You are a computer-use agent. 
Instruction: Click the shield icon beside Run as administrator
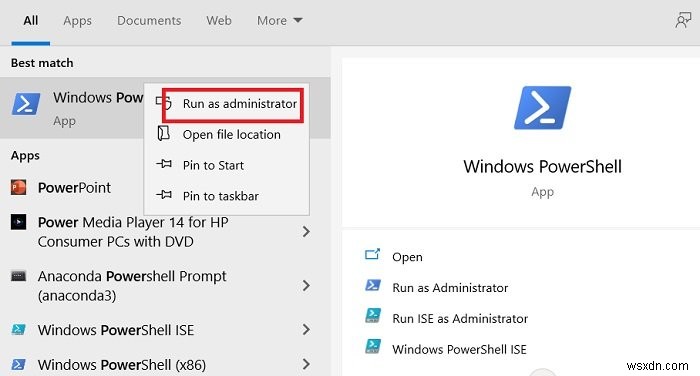[164, 102]
